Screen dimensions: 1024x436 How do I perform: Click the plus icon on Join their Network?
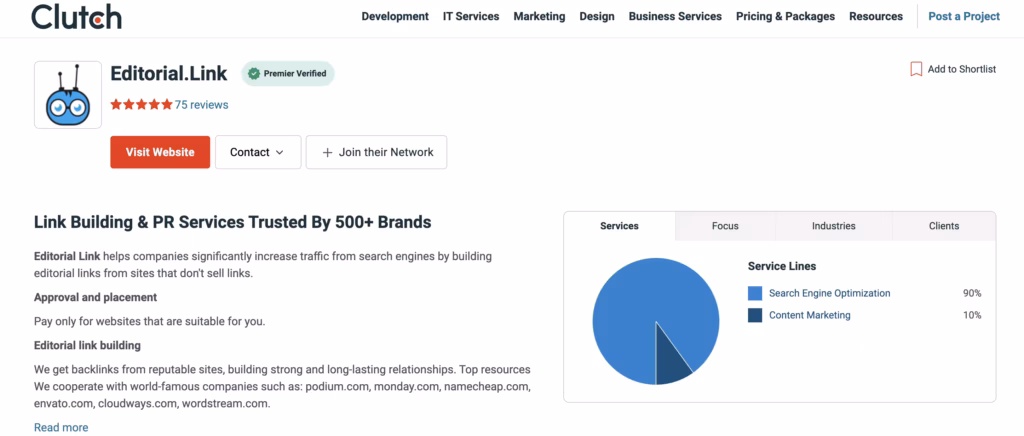tap(328, 152)
